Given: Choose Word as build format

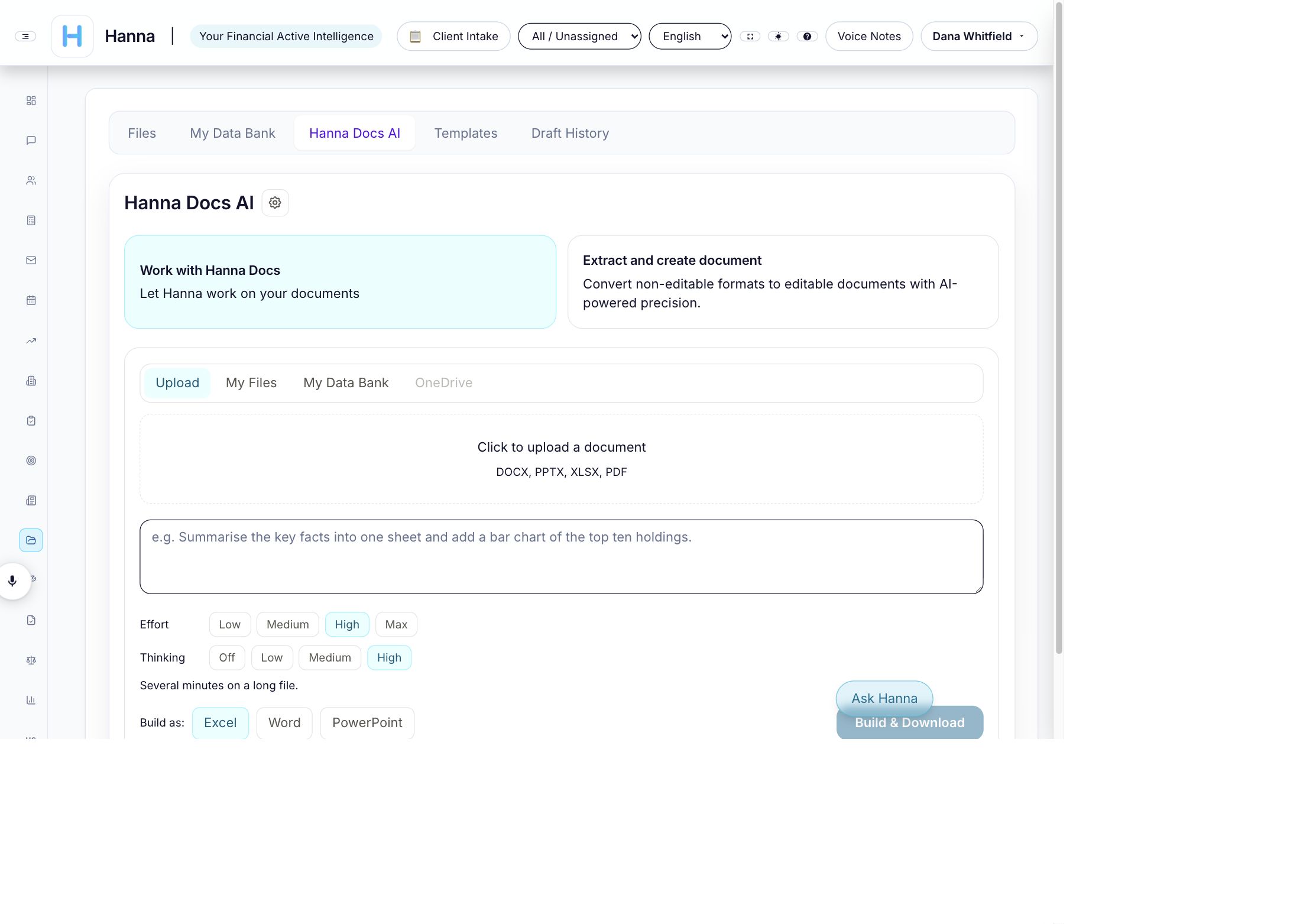Looking at the screenshot, I should tap(284, 722).
